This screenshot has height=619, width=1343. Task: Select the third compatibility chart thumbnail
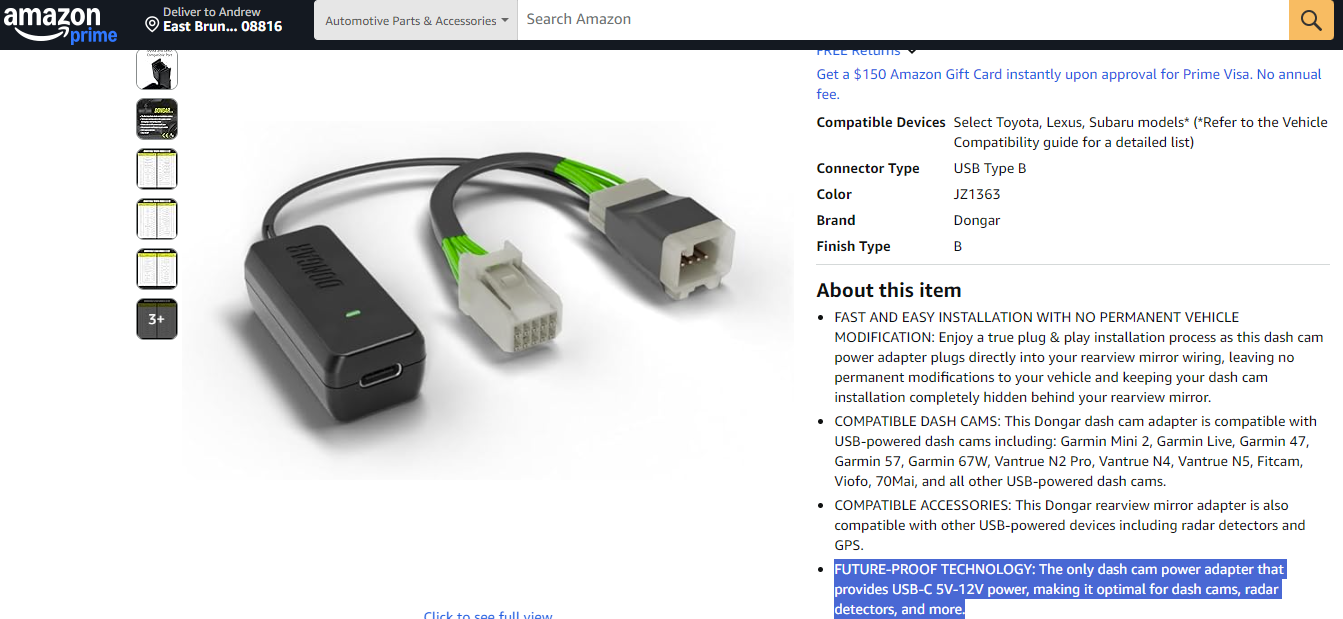click(157, 169)
